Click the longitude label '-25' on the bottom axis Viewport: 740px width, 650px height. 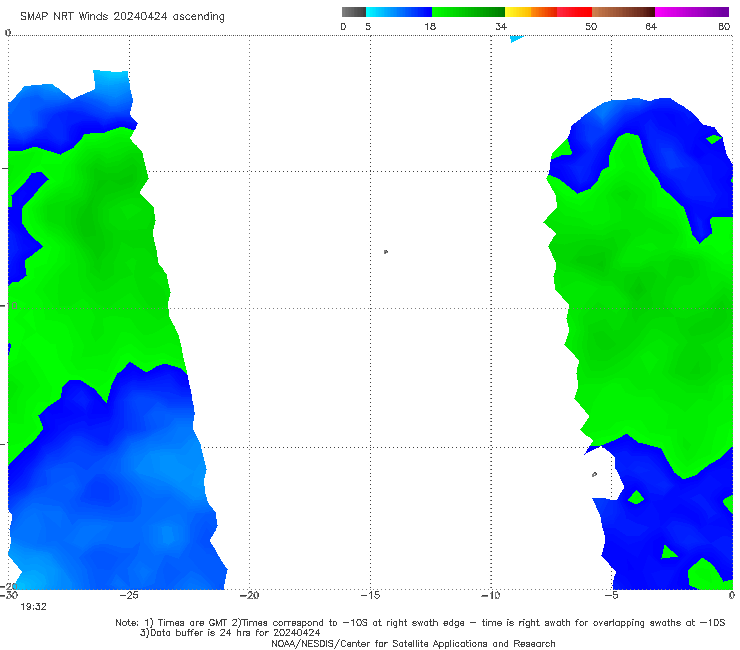129,595
